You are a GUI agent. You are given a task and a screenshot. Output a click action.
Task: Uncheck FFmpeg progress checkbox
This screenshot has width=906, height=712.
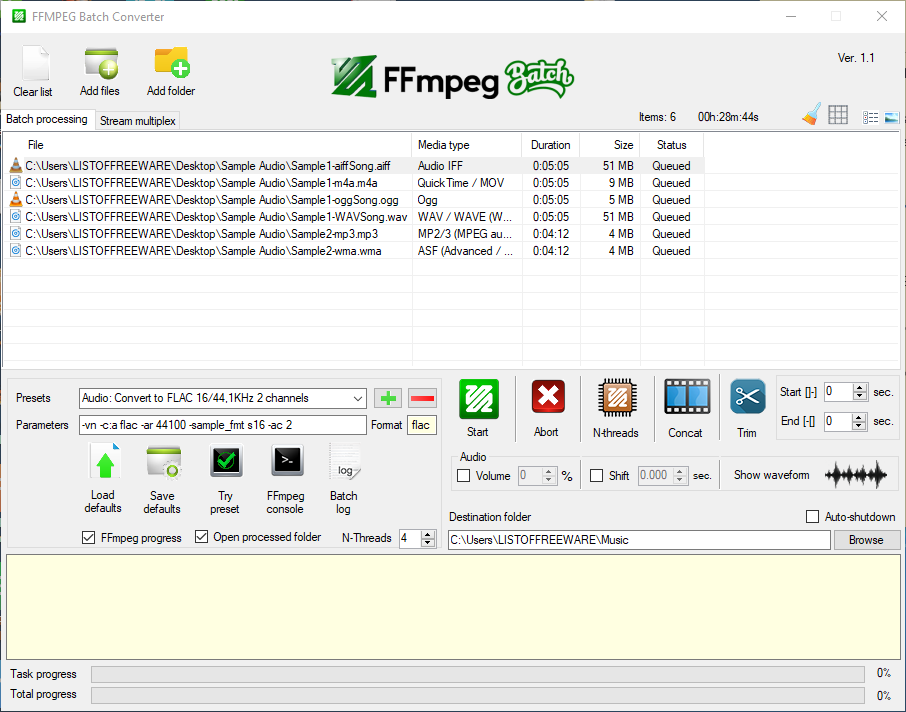(88, 537)
